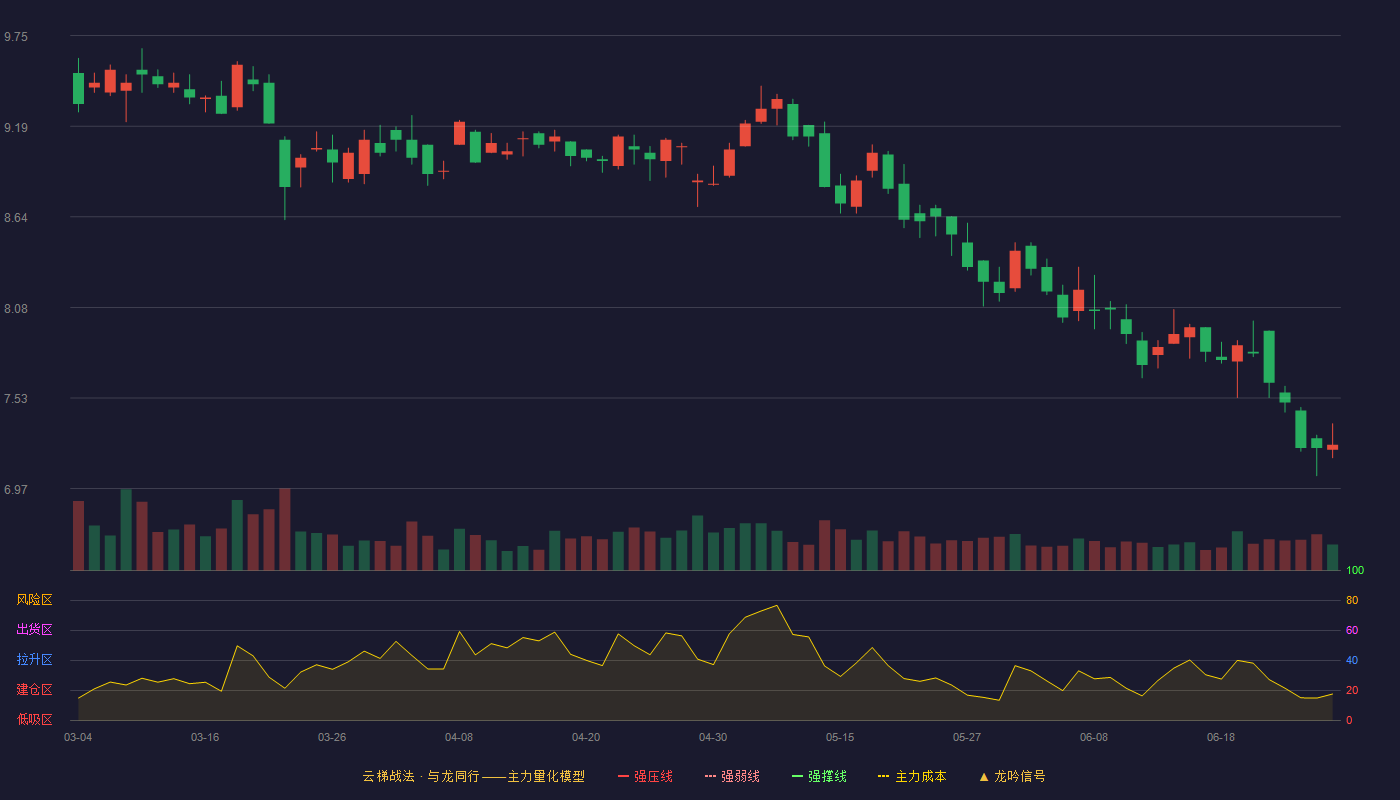Click the 04-20 date label

pyautogui.click(x=586, y=737)
